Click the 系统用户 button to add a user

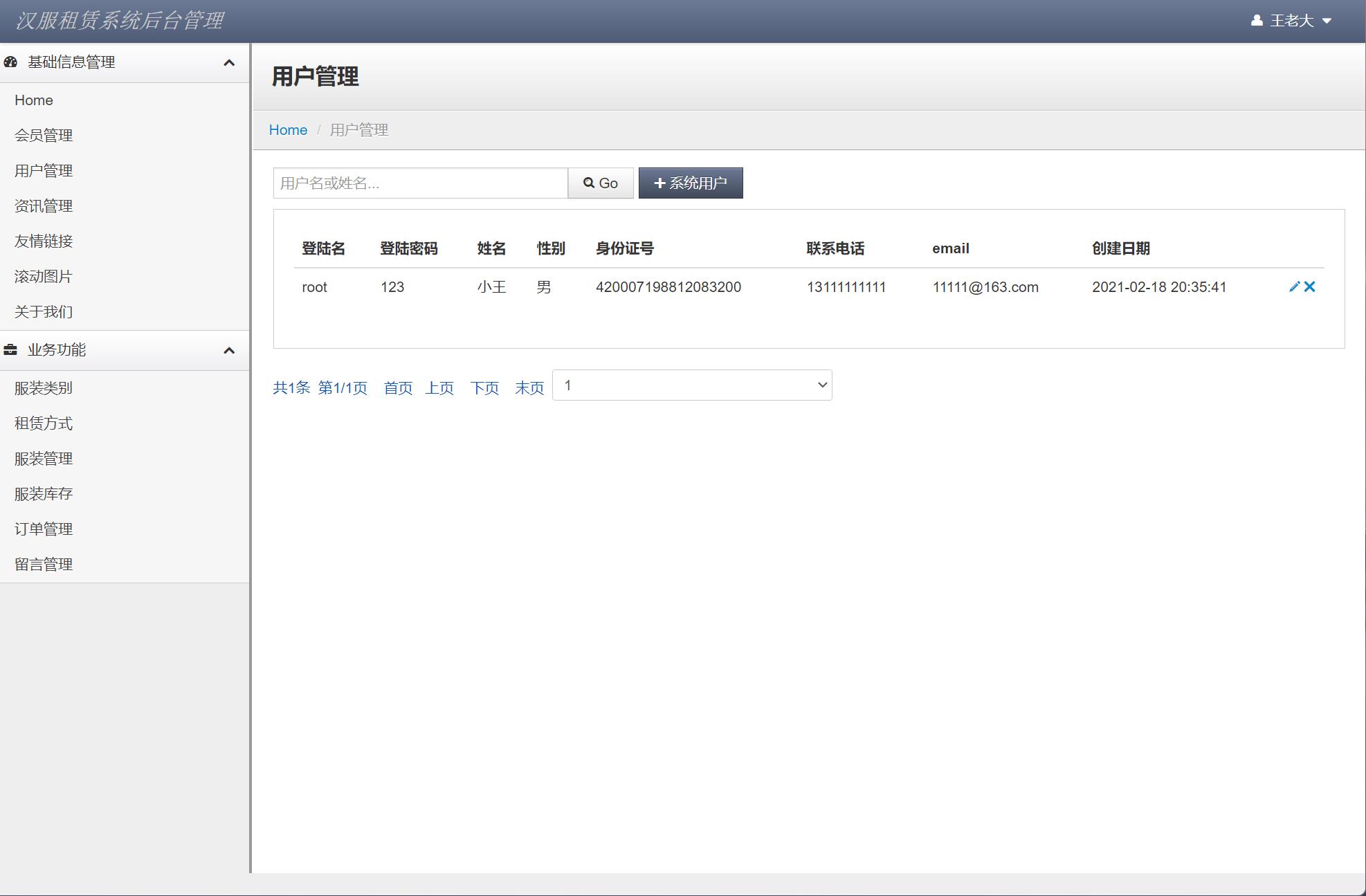(690, 183)
